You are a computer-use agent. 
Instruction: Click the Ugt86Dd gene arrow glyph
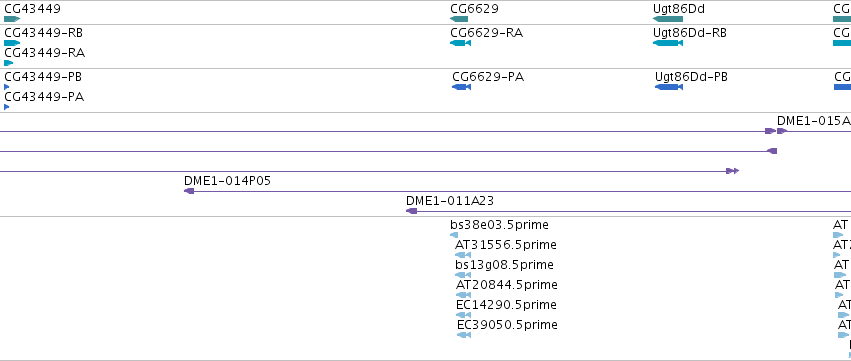[x=668, y=19]
